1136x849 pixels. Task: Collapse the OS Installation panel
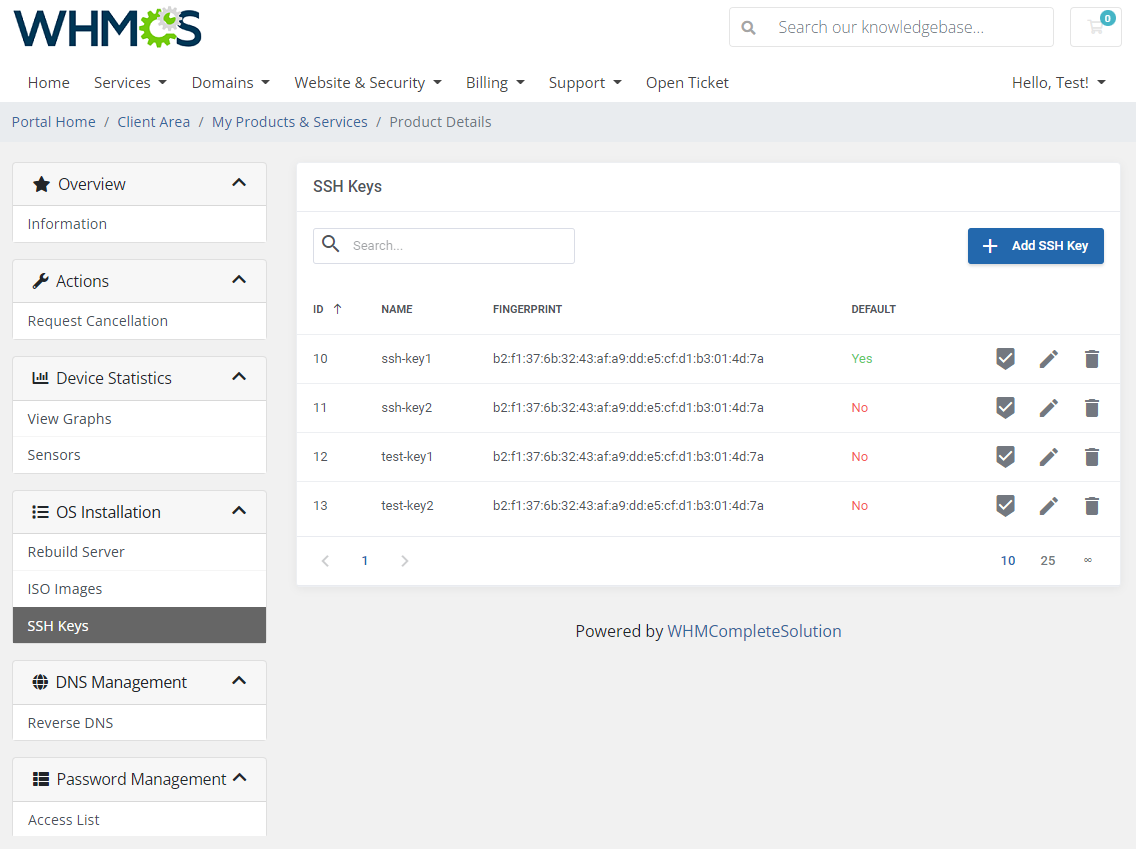pyautogui.click(x=239, y=510)
